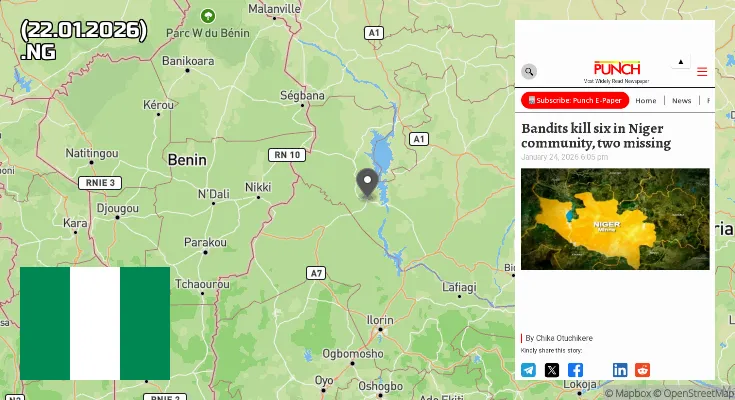This screenshot has width=735, height=400.
Task: Share story on LinkedIn icon
Action: click(620, 370)
